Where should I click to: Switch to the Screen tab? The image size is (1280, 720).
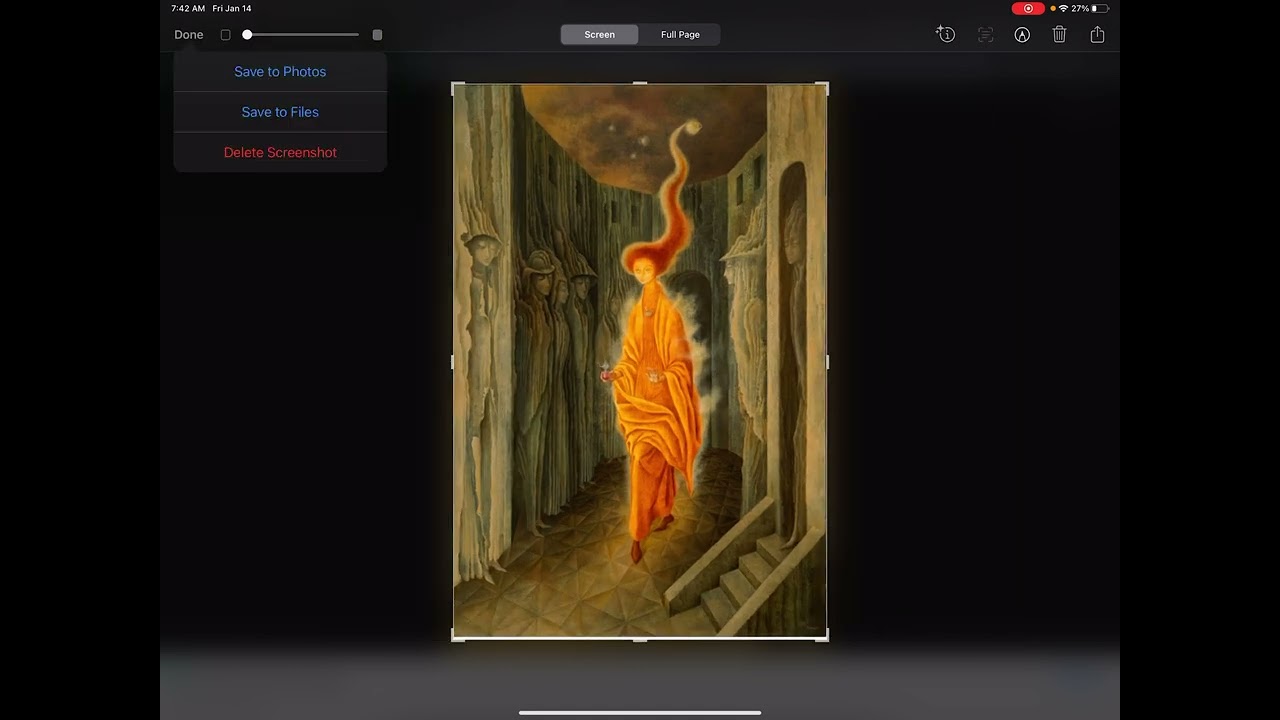pos(600,34)
